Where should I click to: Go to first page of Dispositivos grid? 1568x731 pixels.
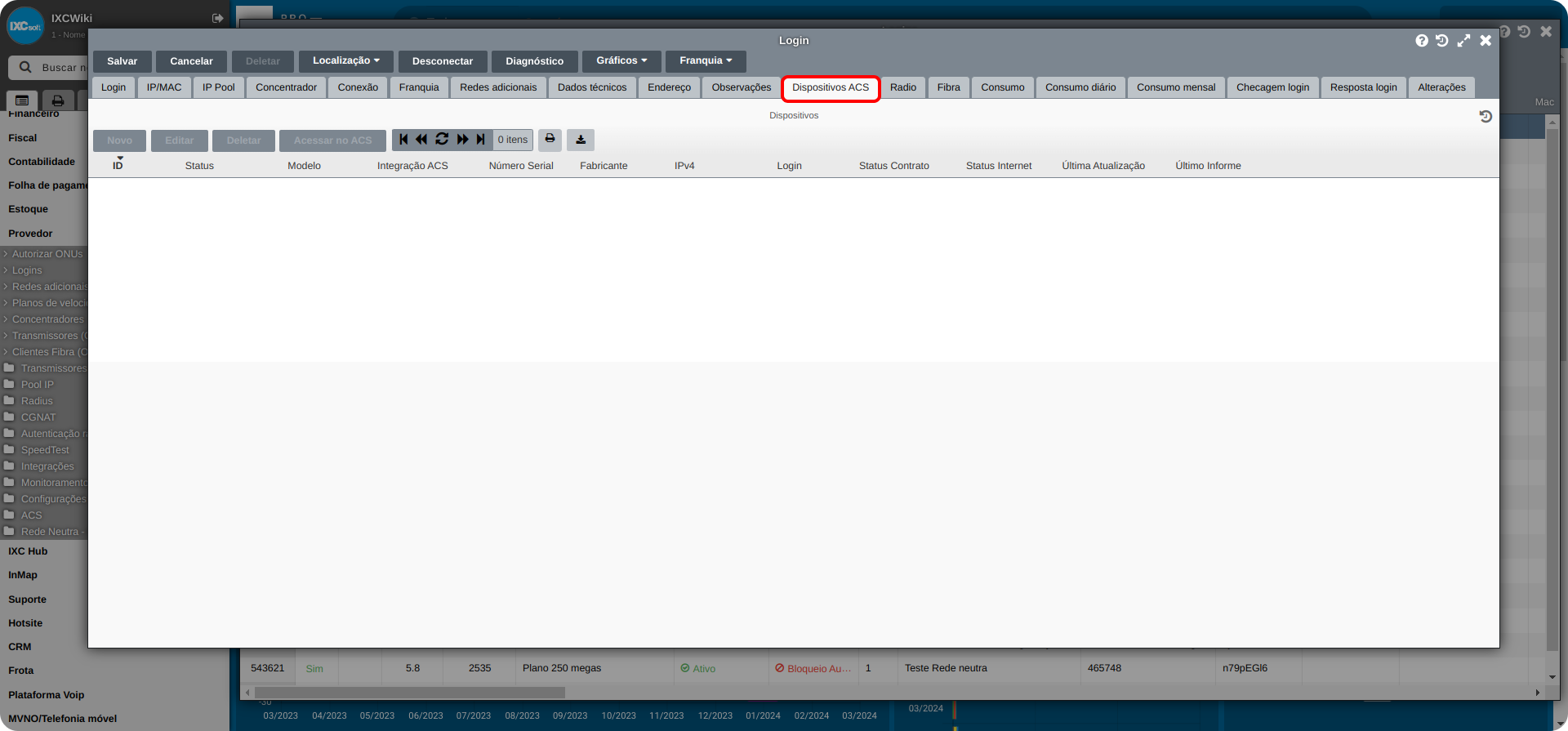(403, 140)
